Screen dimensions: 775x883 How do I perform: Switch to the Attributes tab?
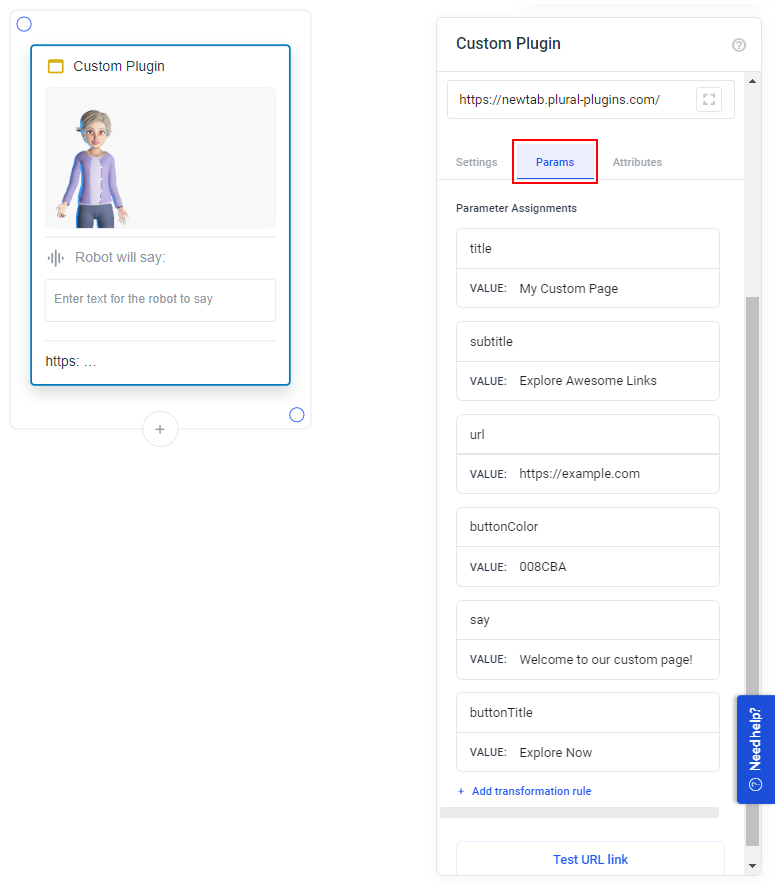(637, 162)
